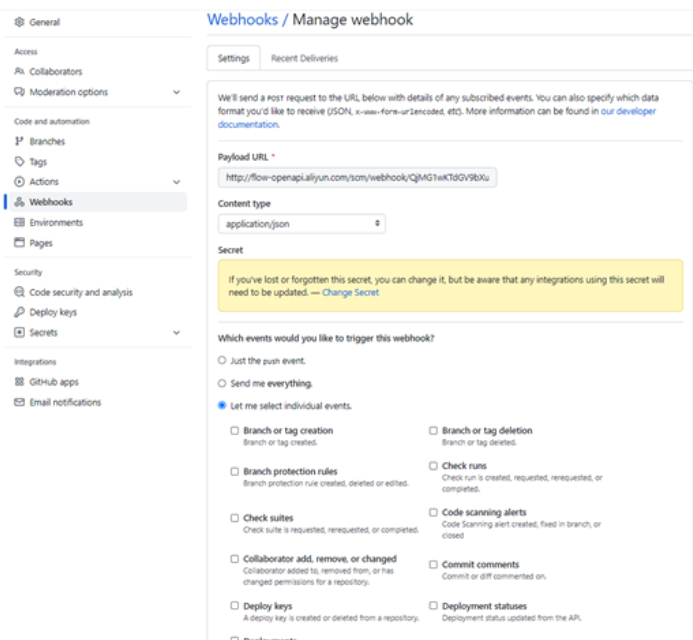
Task: Click the Collaborators people icon
Action: [x=19, y=71]
